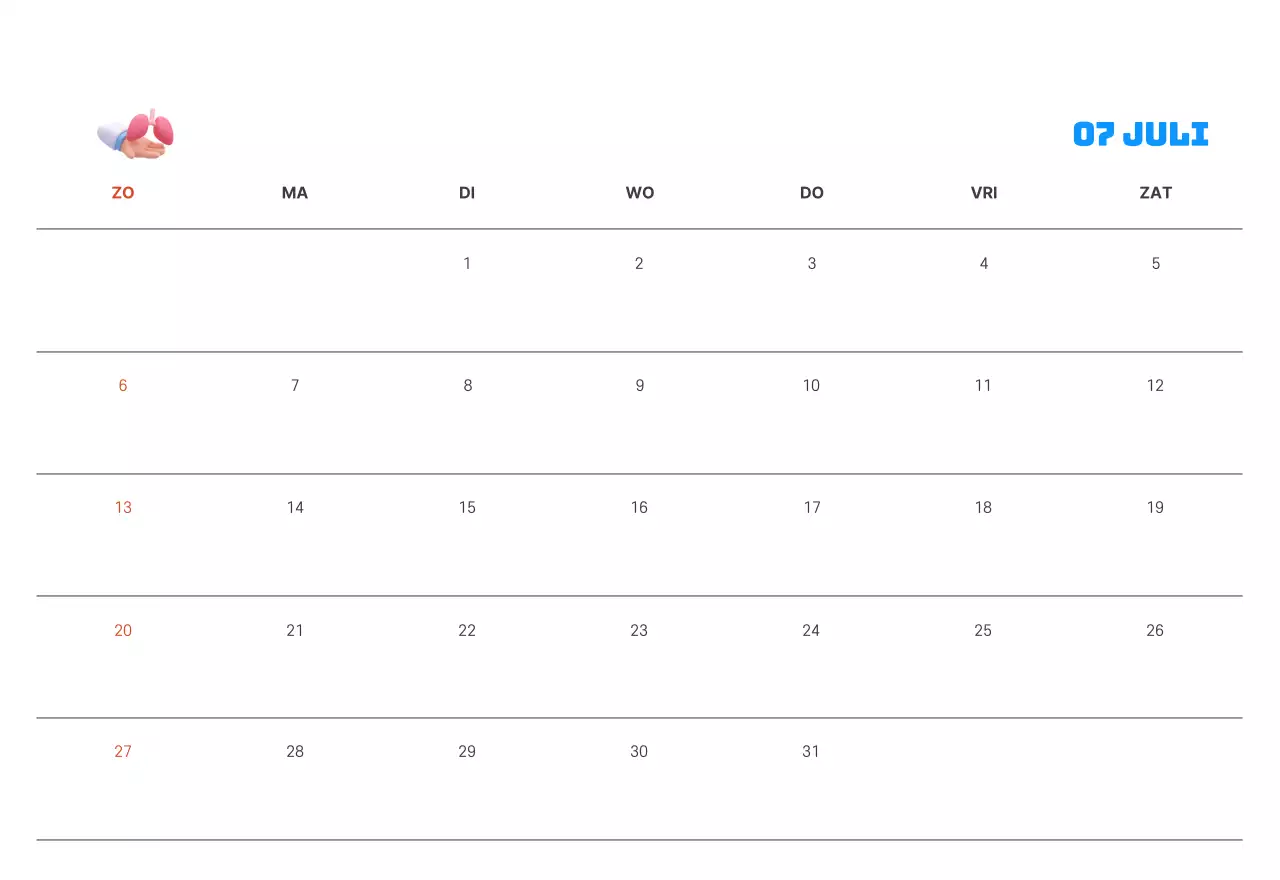1280x880 pixels.
Task: Choose the 31st date cell
Action: pos(811,752)
